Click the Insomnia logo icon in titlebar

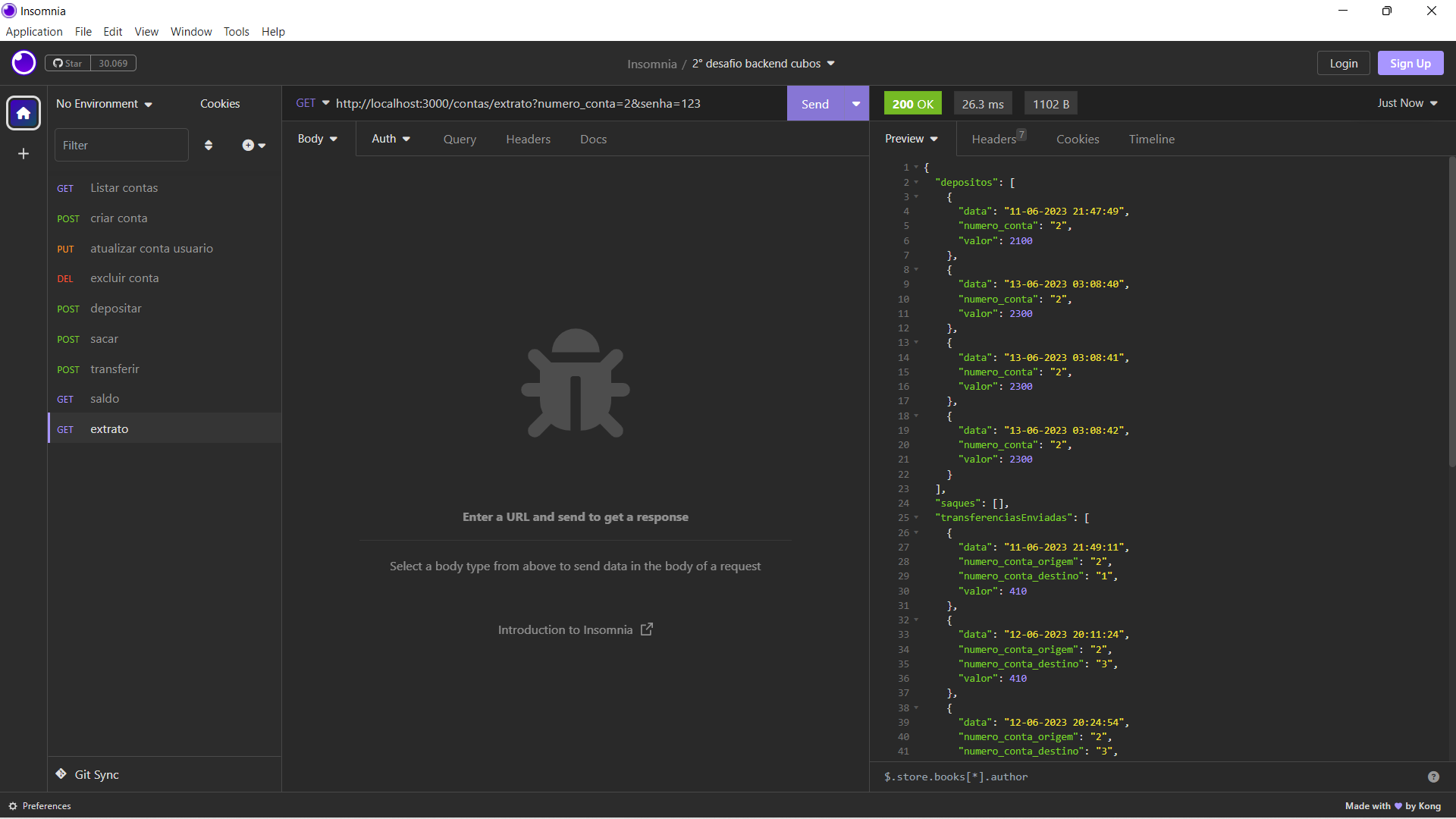click(x=9, y=11)
